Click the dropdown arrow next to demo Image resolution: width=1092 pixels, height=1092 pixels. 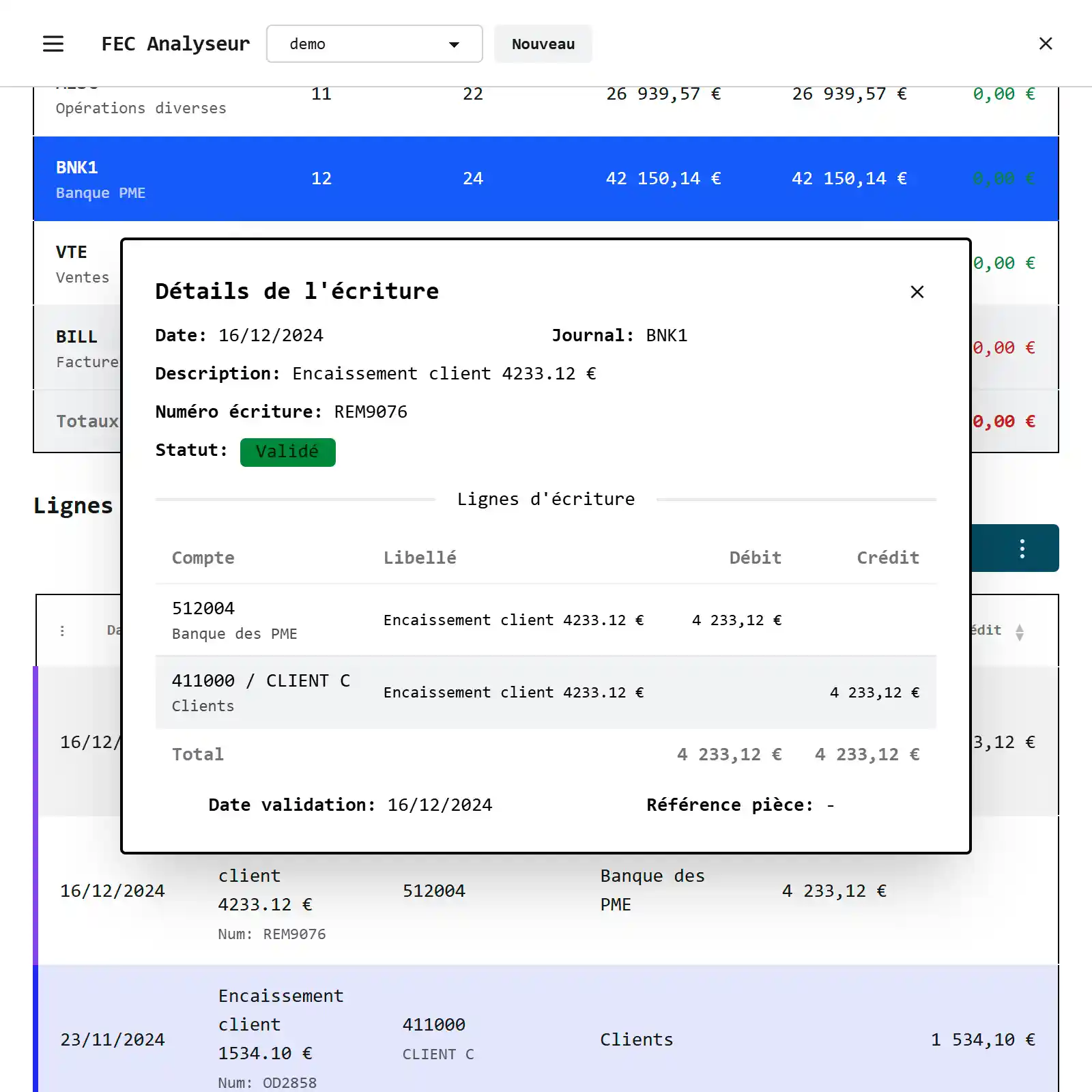click(454, 44)
